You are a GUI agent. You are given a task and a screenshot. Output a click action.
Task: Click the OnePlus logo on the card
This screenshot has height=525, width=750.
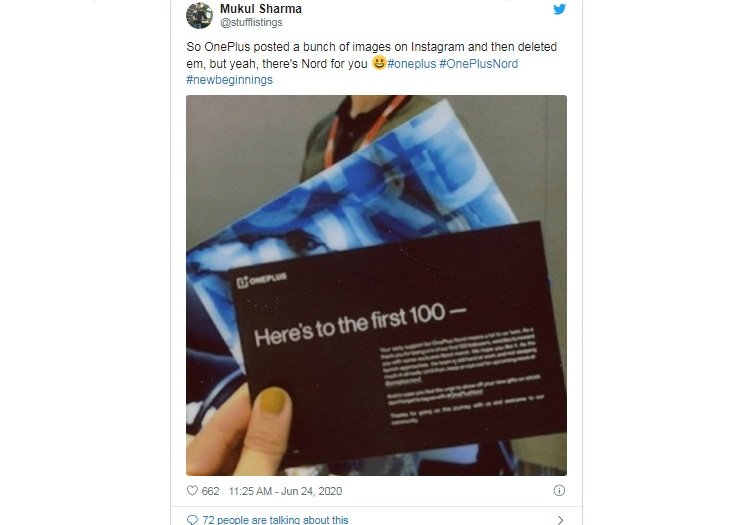pyautogui.click(x=262, y=280)
